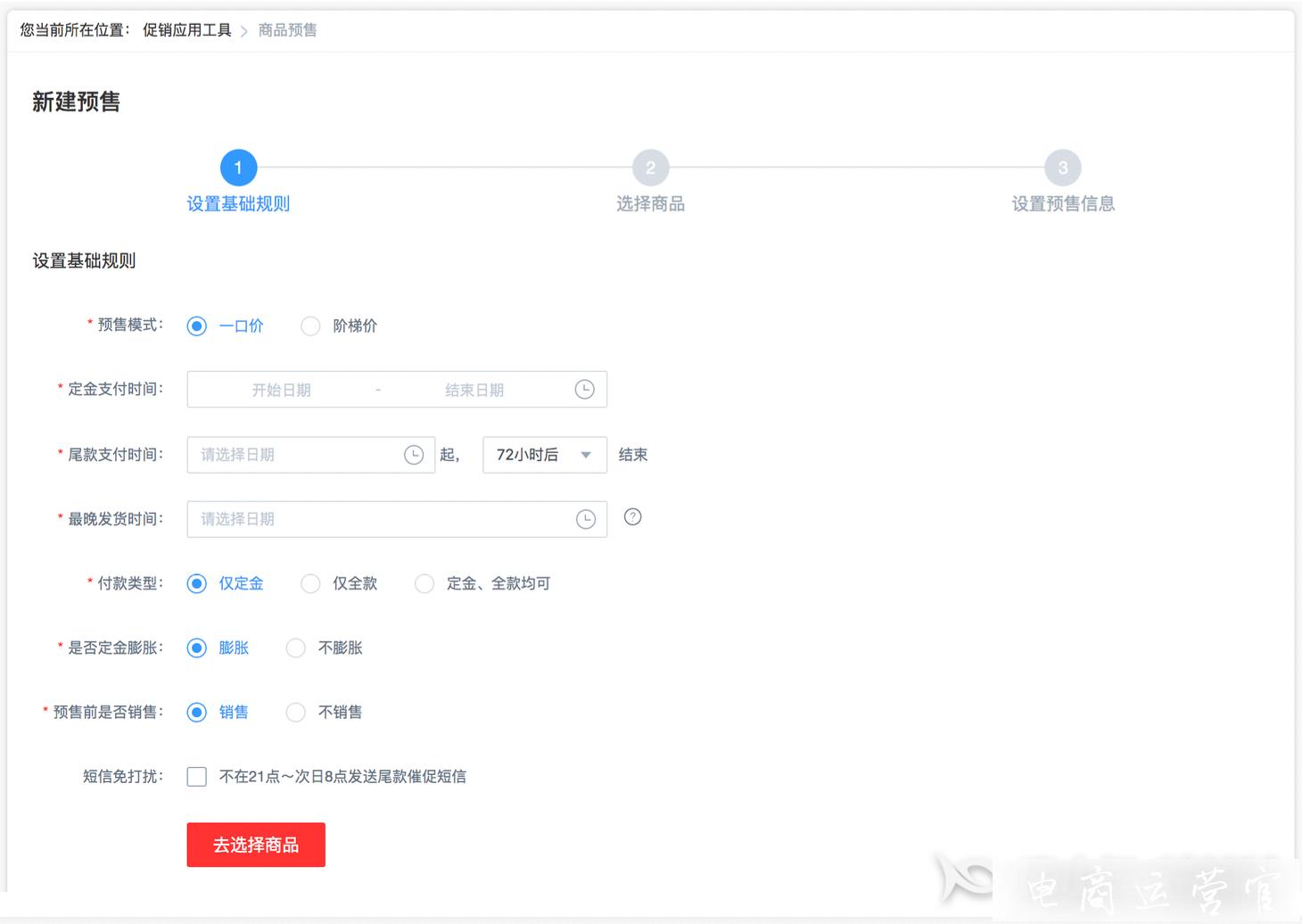Select 阶梯价 presale mode

(x=309, y=326)
